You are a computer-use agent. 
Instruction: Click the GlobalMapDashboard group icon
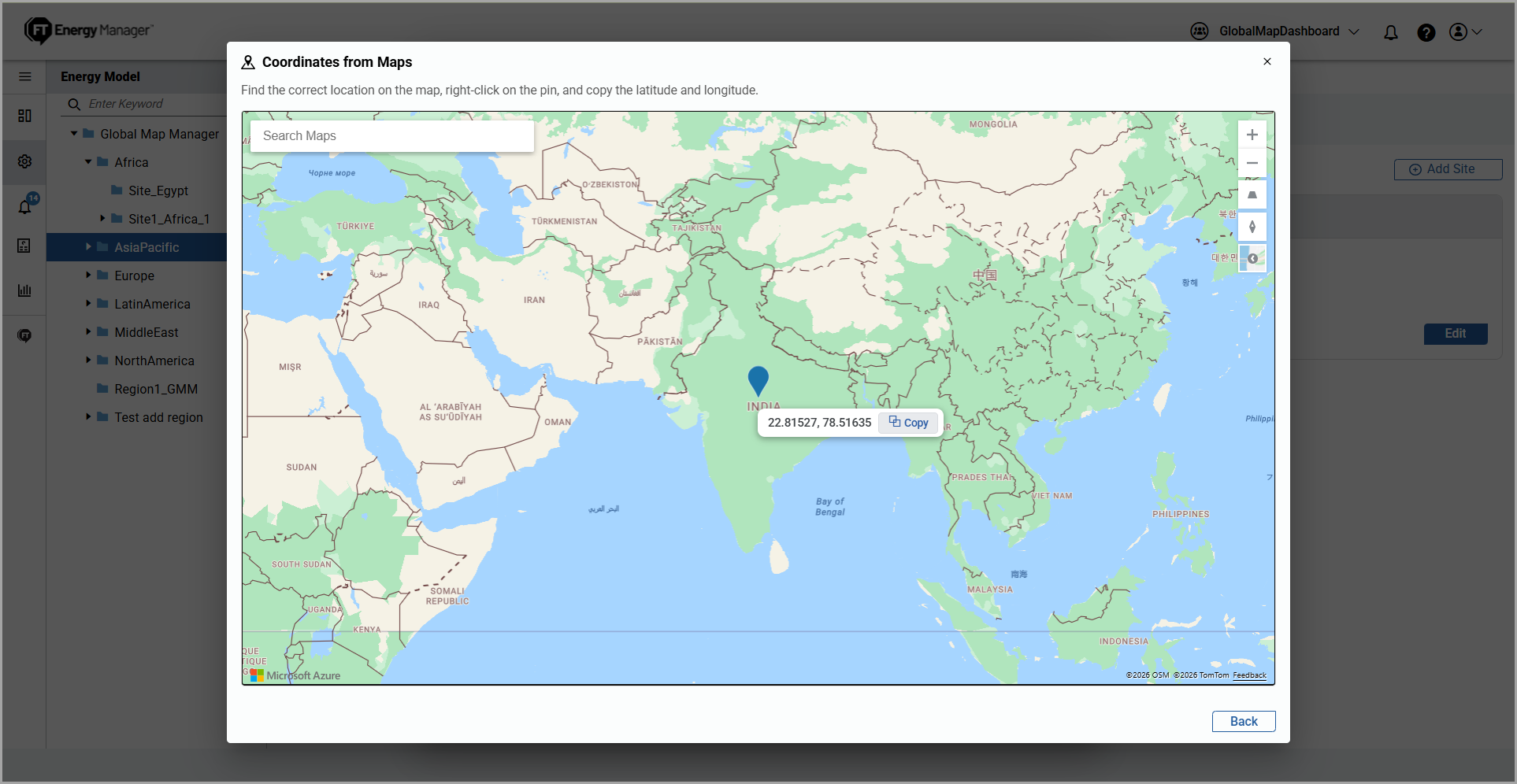coord(1200,31)
